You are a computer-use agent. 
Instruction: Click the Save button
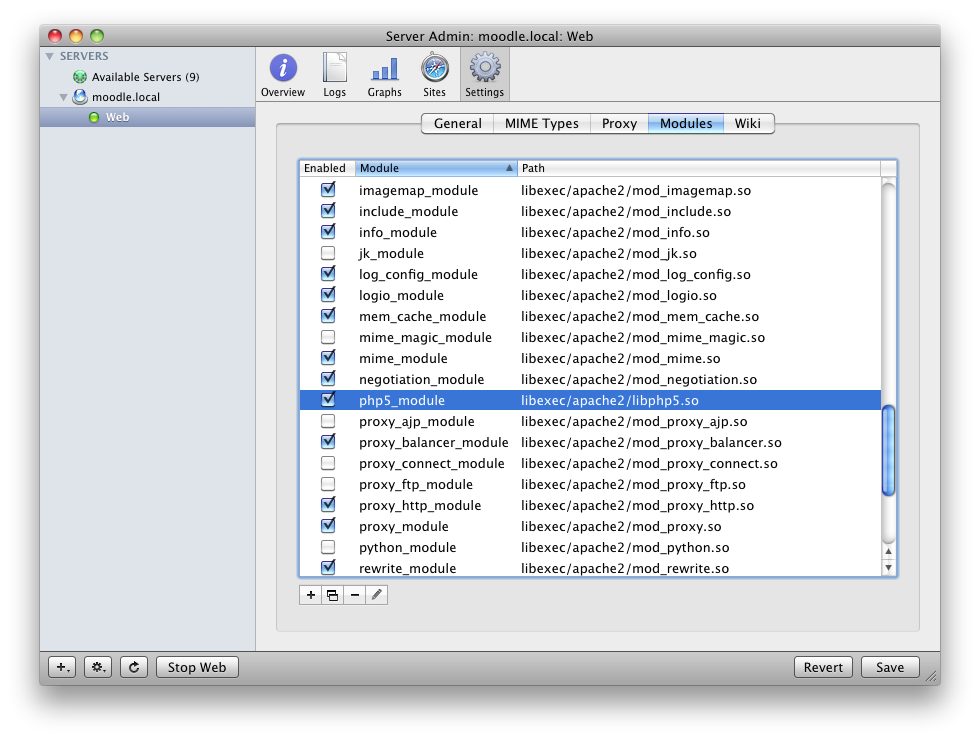click(890, 667)
